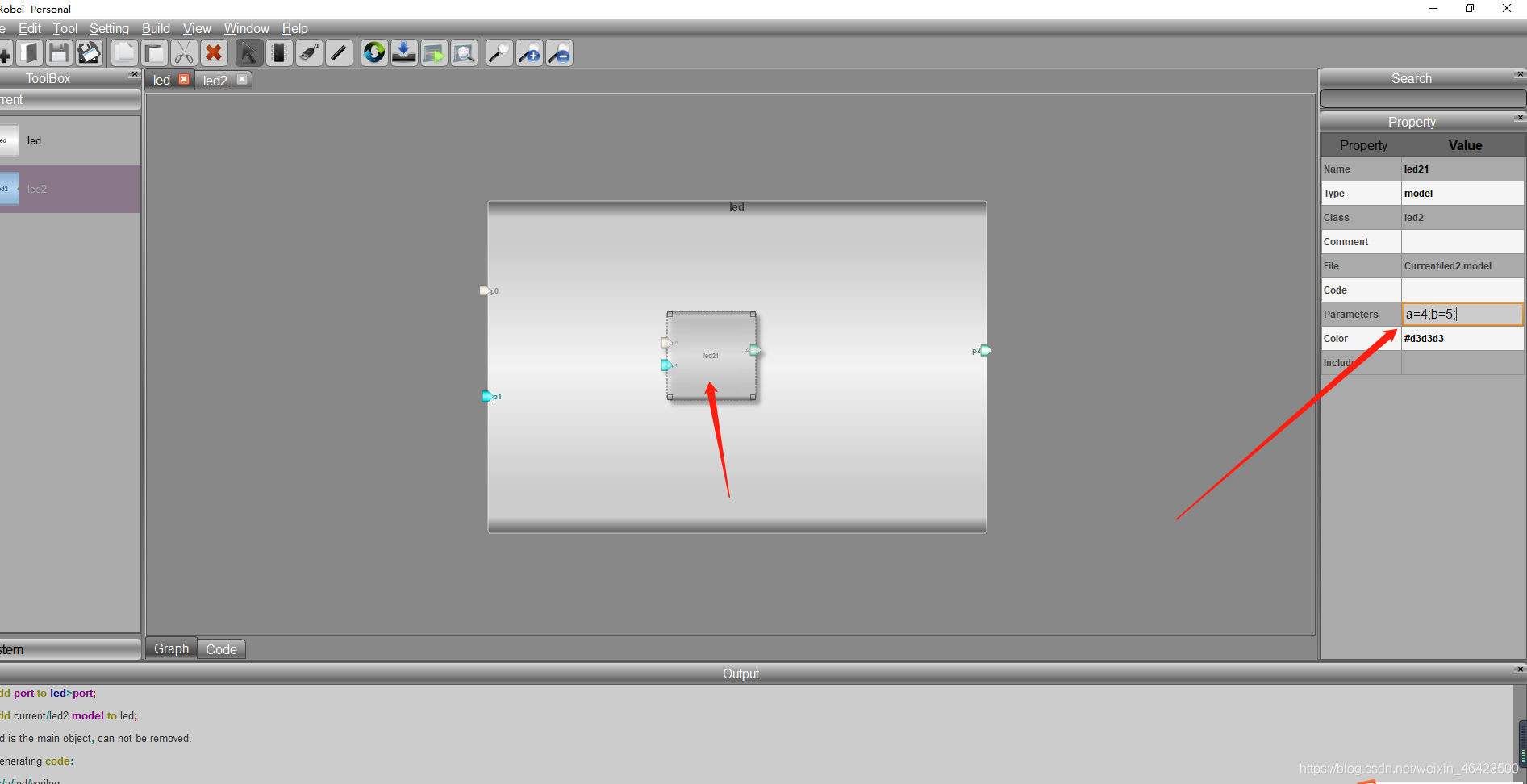Open the Tool menu
This screenshot has width=1527, height=784.
tap(65, 28)
